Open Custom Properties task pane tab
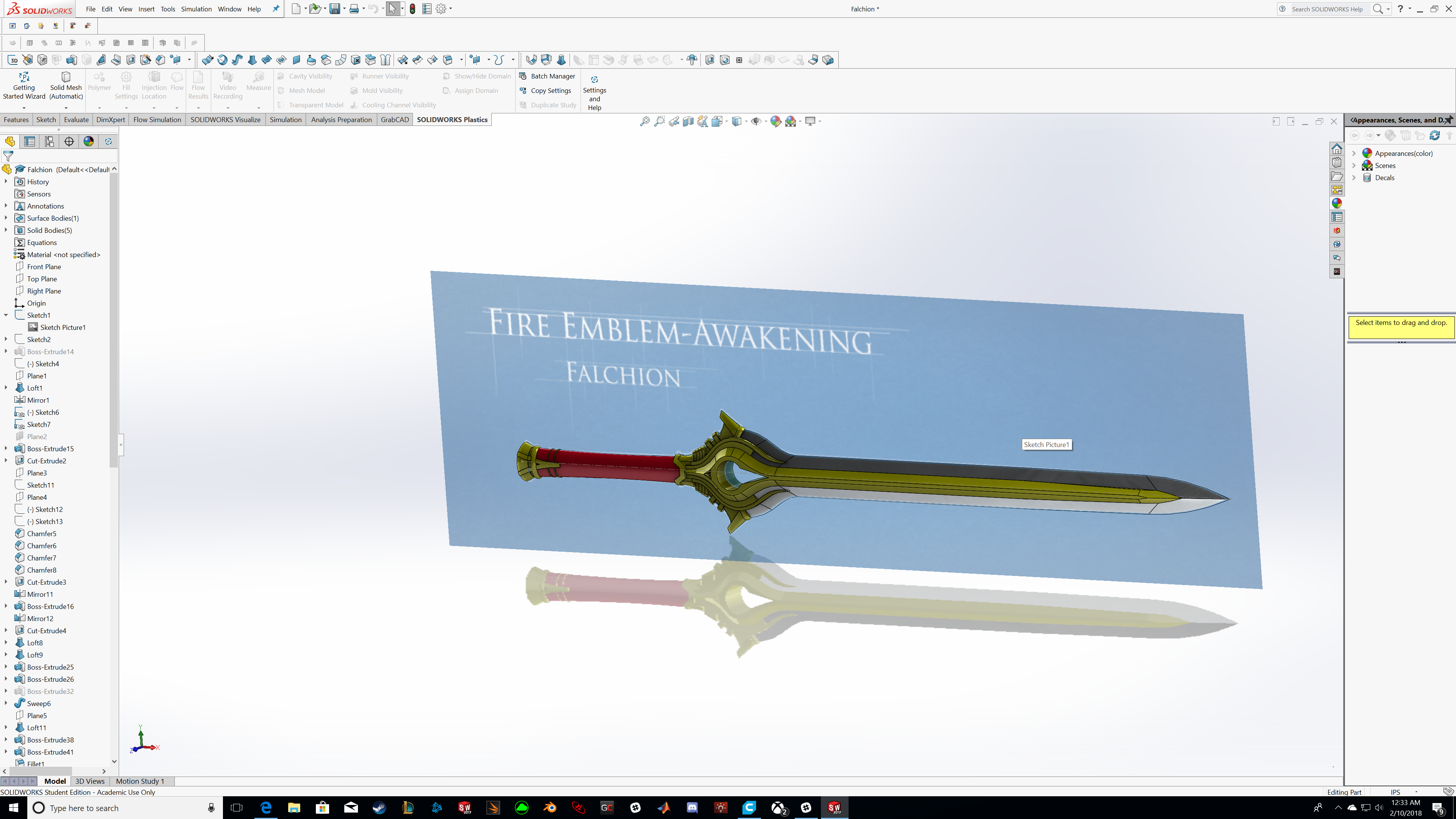1456x819 pixels. (x=1337, y=217)
